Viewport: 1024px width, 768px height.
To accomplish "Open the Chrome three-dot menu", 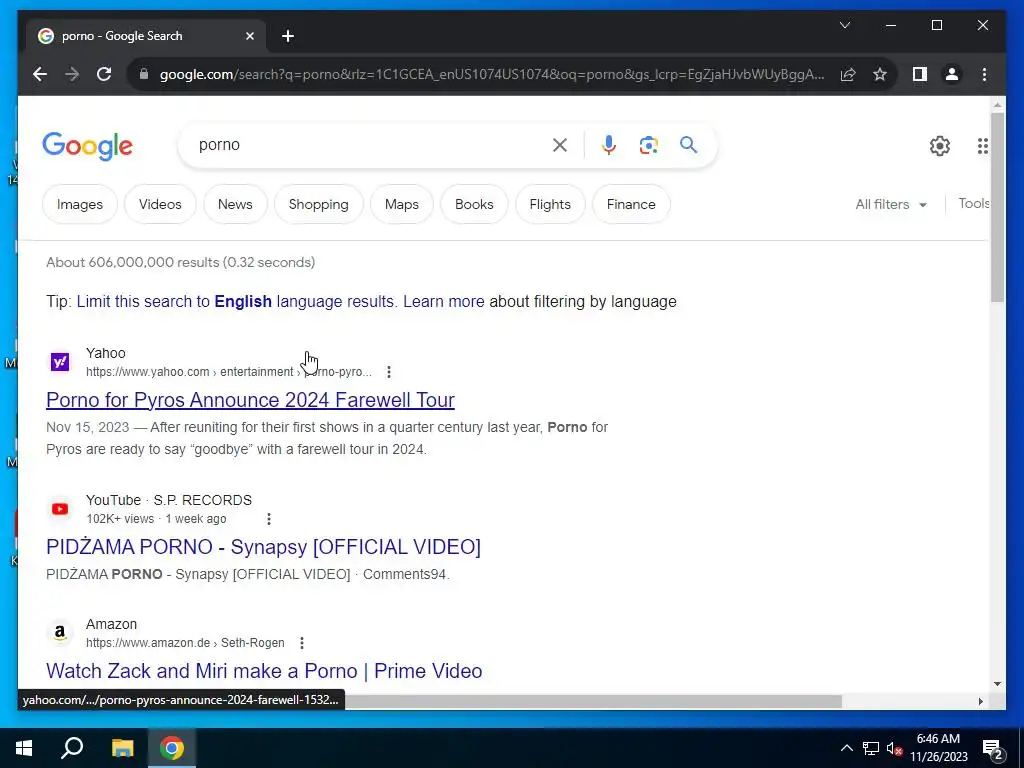I will (x=984, y=74).
